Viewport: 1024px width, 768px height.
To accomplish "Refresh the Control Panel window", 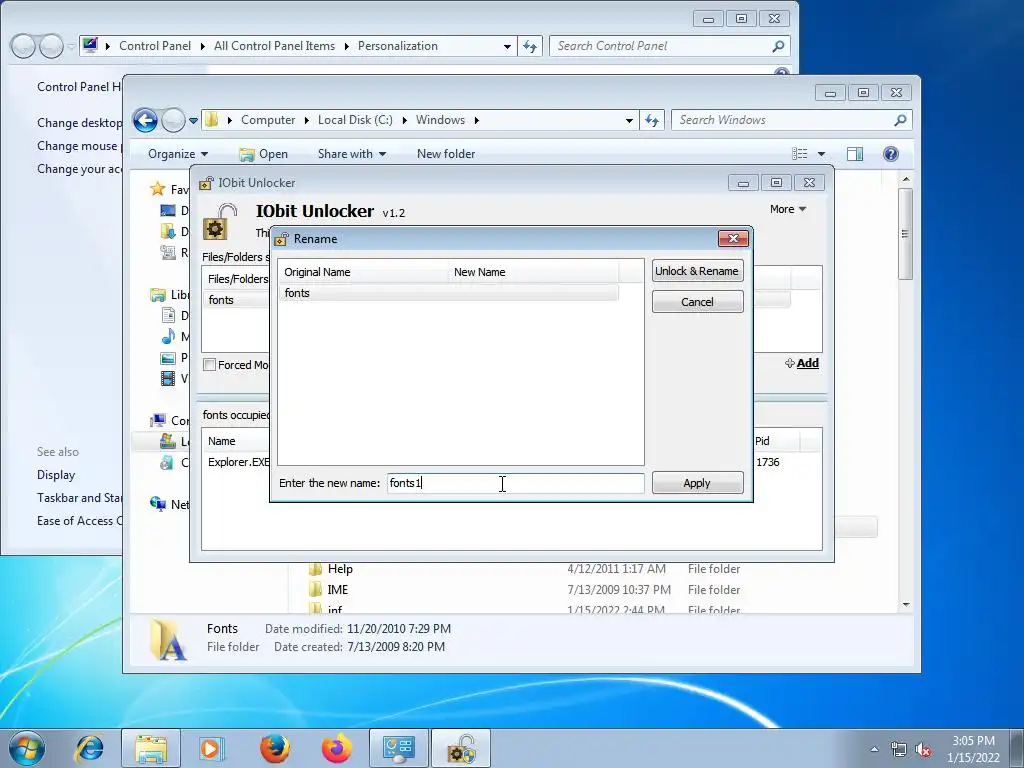I will pyautogui.click(x=530, y=46).
